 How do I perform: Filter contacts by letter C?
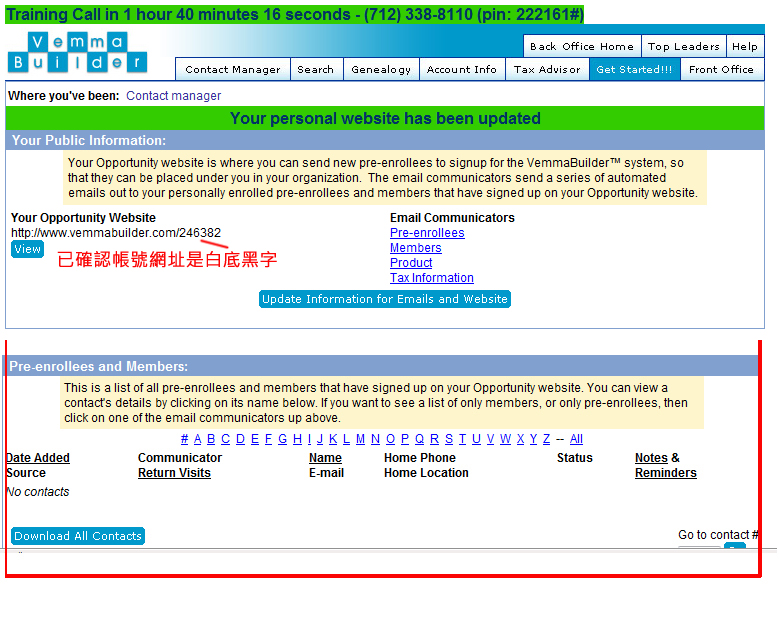click(x=225, y=439)
